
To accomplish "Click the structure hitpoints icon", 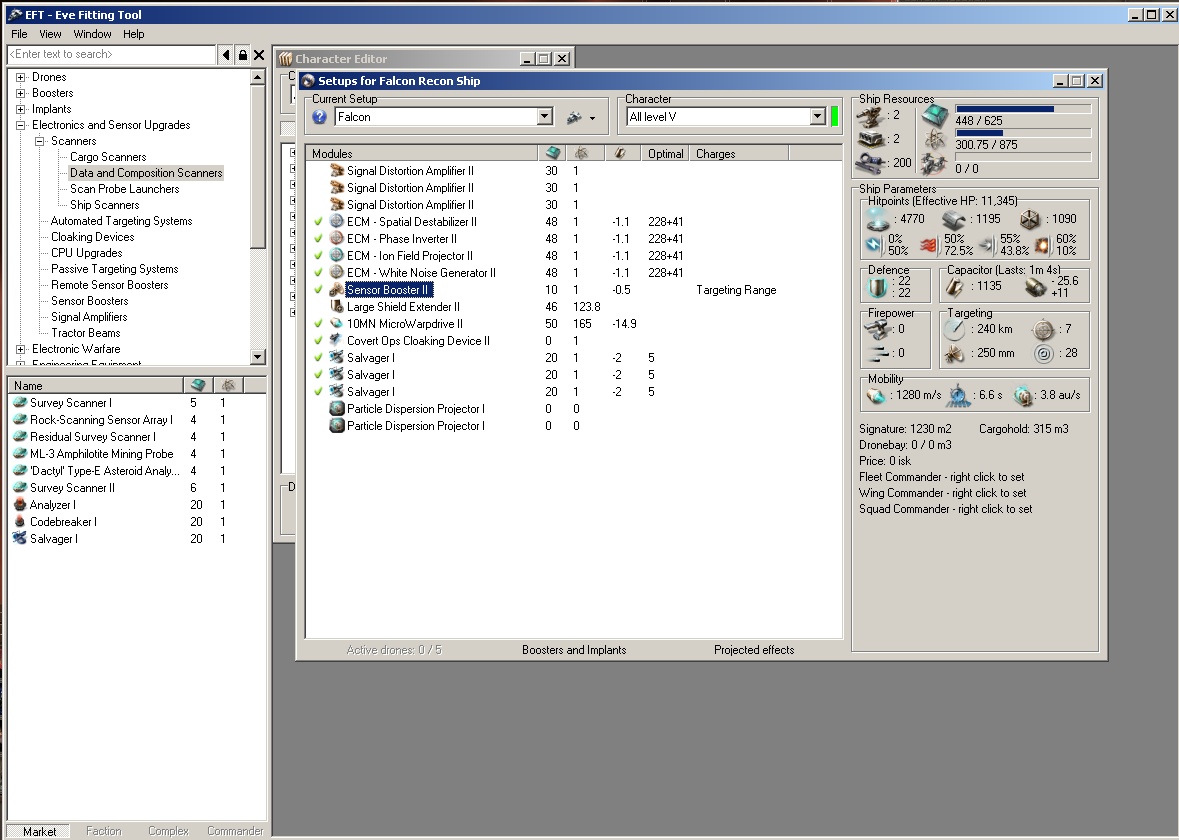I will click(1029, 220).
